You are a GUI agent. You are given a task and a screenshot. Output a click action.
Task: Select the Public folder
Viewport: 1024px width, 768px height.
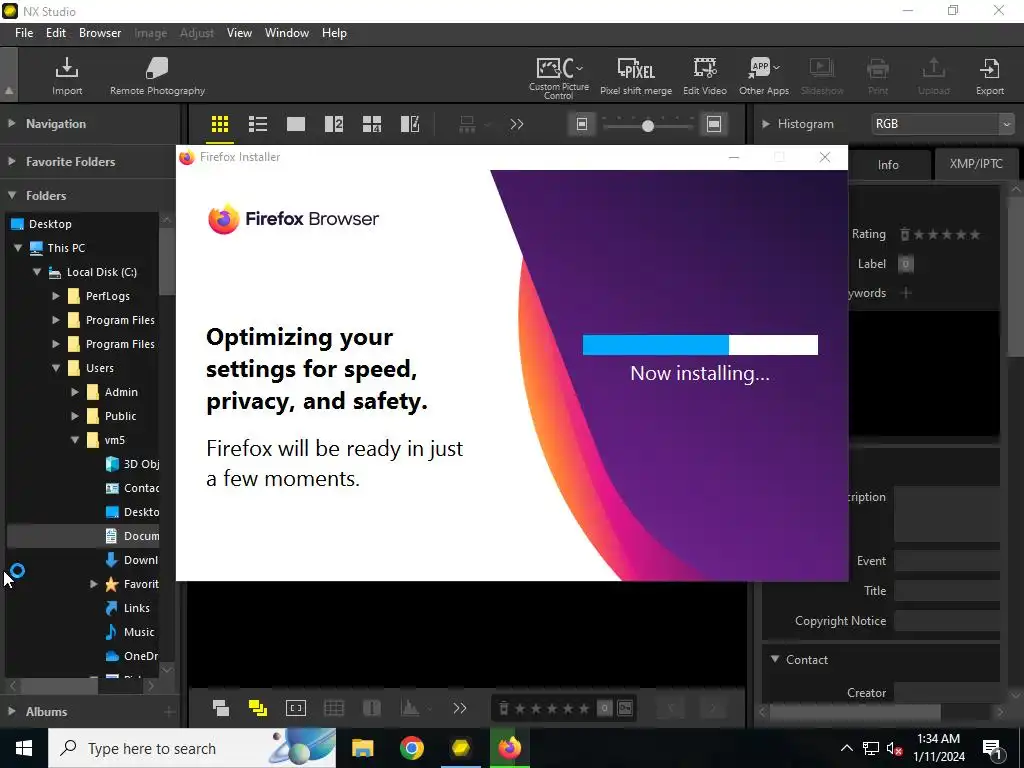(120, 416)
